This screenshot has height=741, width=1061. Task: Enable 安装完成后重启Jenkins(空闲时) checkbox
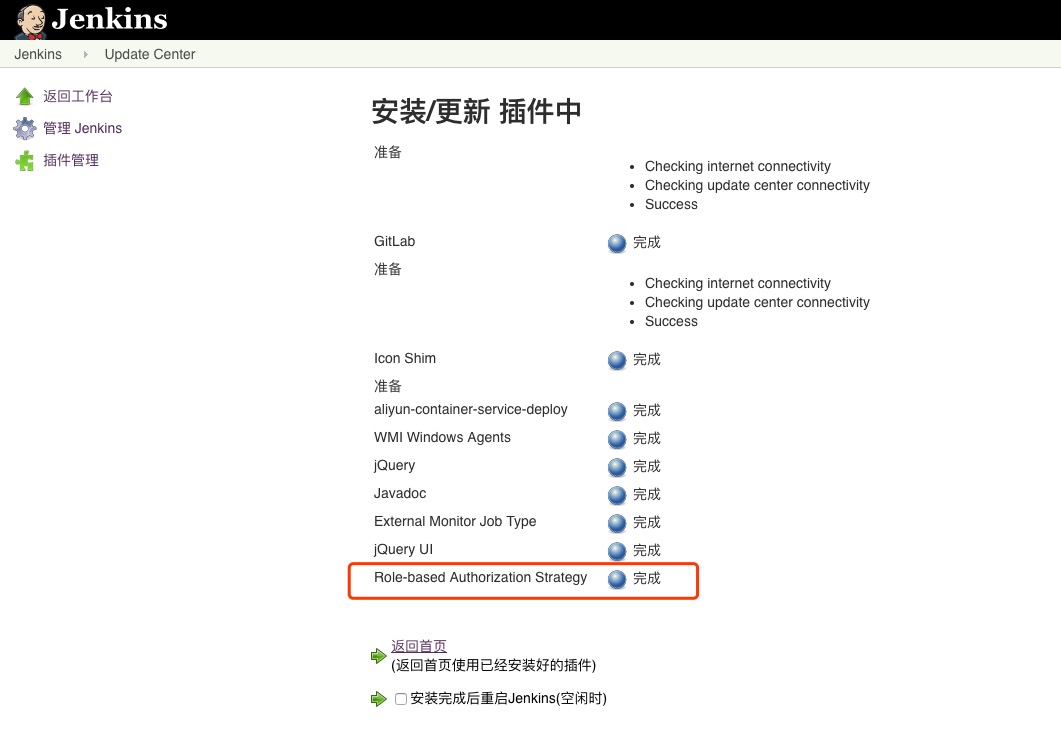click(401, 699)
